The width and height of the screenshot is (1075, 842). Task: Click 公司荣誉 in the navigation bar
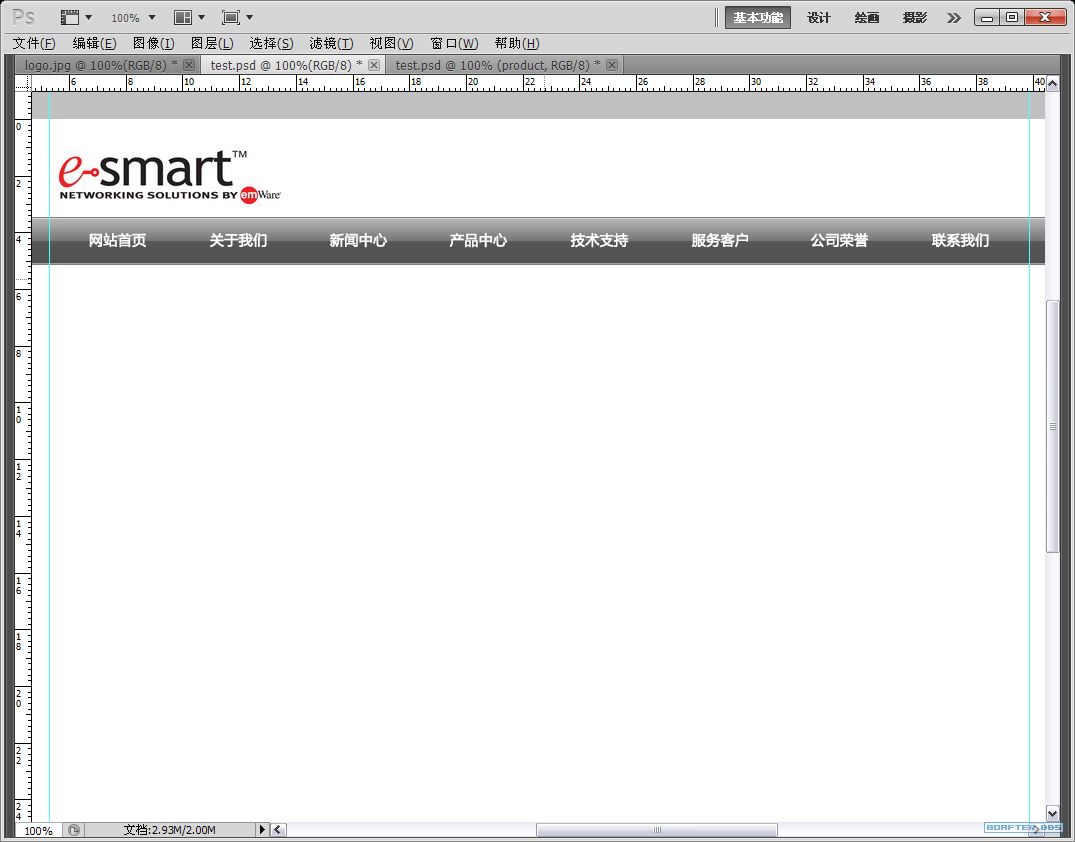[839, 241]
